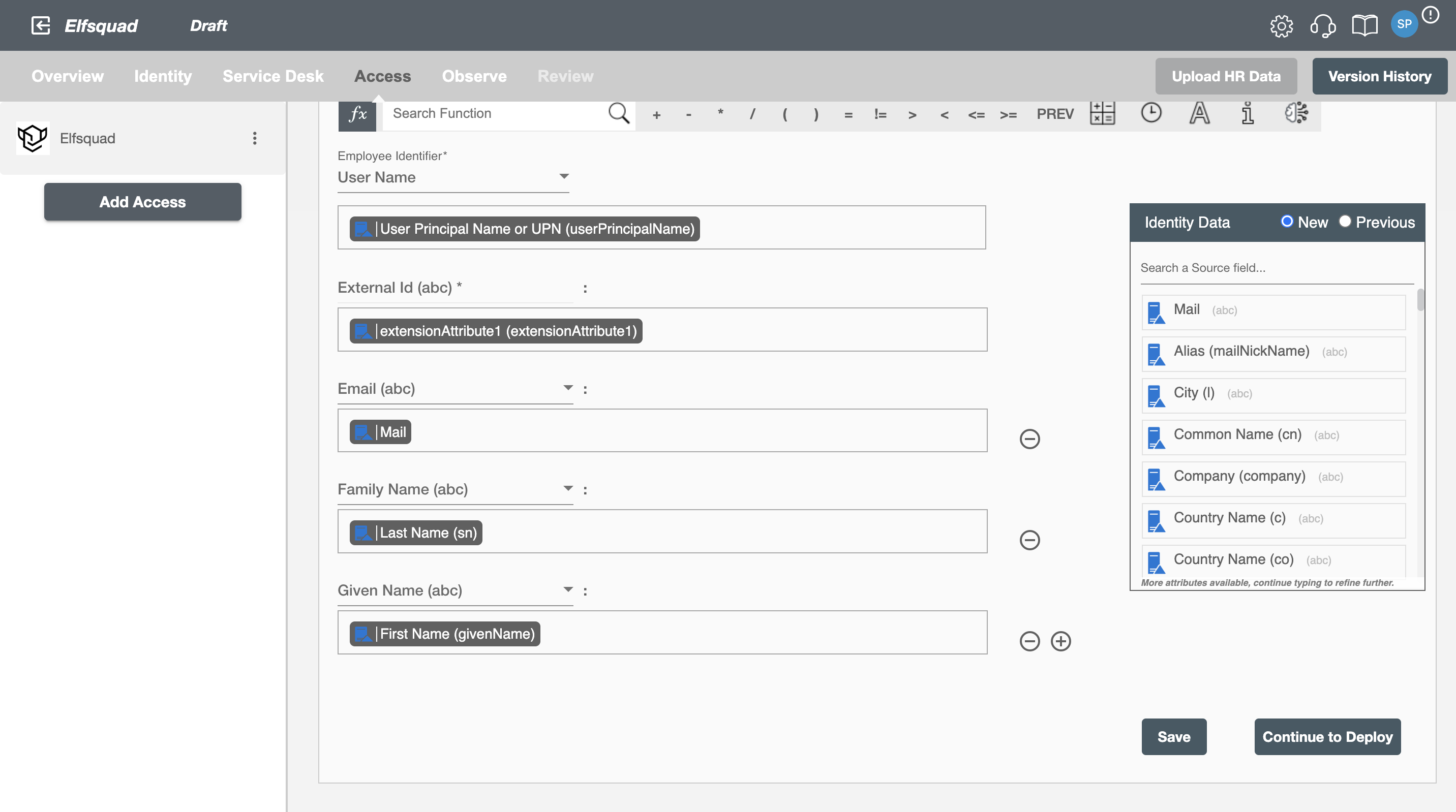The height and width of the screenshot is (812, 1456).
Task: Click the Identity Data list scrollbar
Action: [1420, 300]
